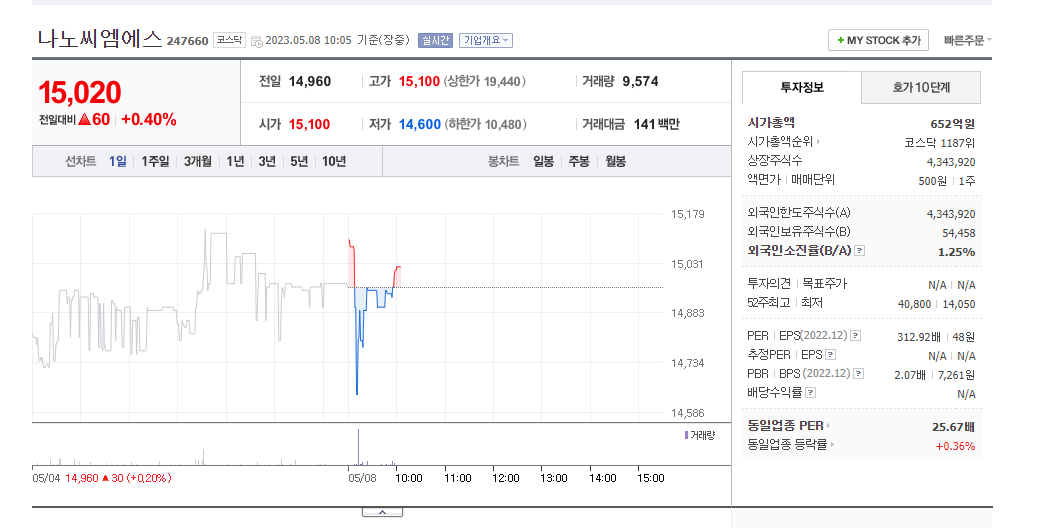This screenshot has height=528, width=1044.
Task: Click the 외국인소진율 value 1.25%
Action: pos(957,252)
